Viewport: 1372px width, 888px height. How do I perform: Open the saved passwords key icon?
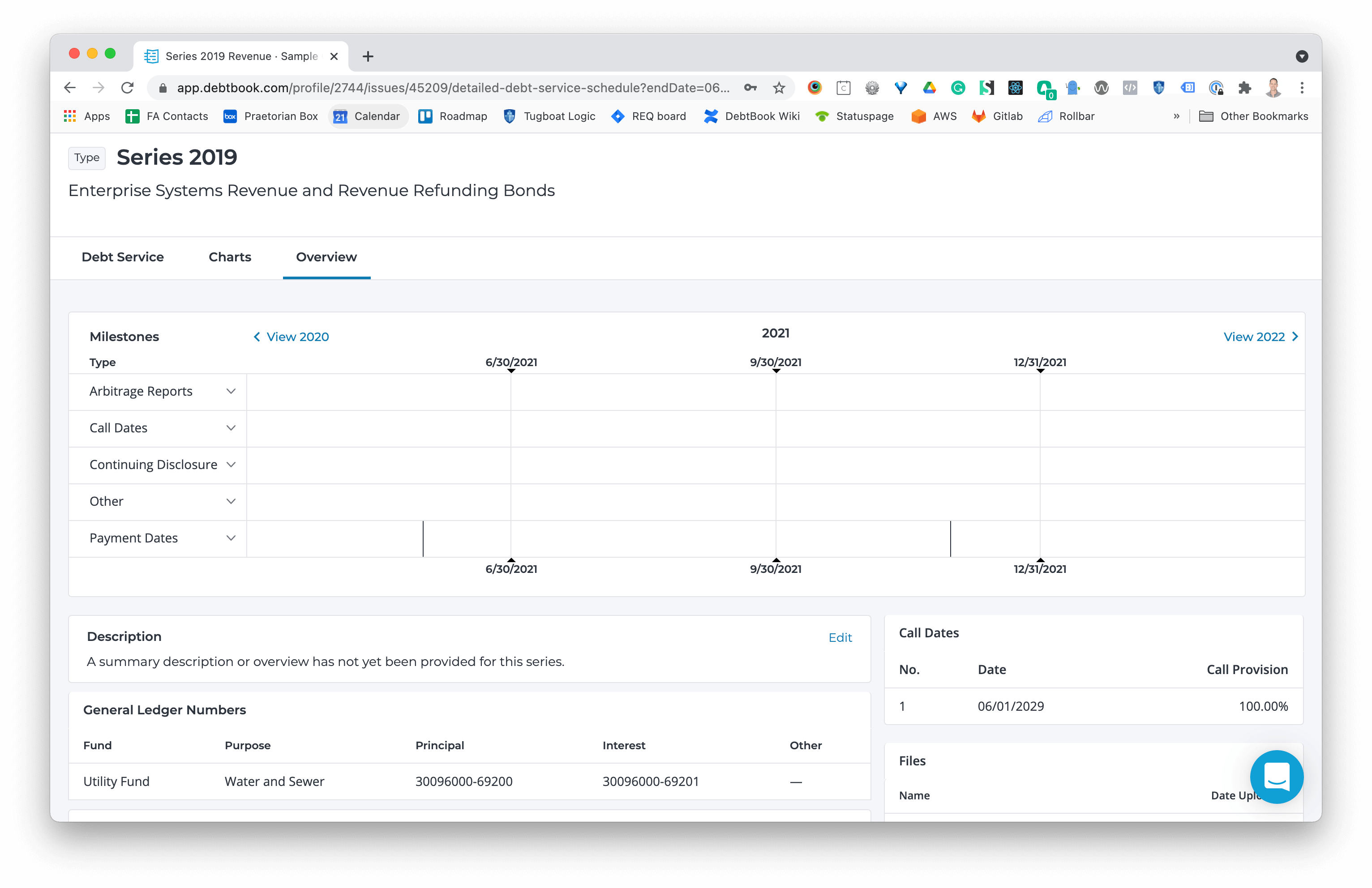click(x=750, y=88)
